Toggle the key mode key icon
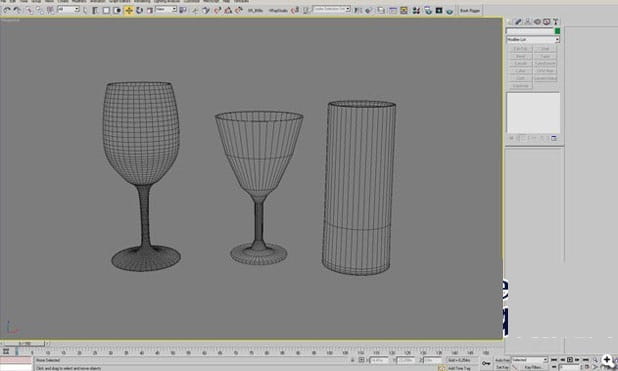The height and width of the screenshot is (371, 618). [x=486, y=363]
